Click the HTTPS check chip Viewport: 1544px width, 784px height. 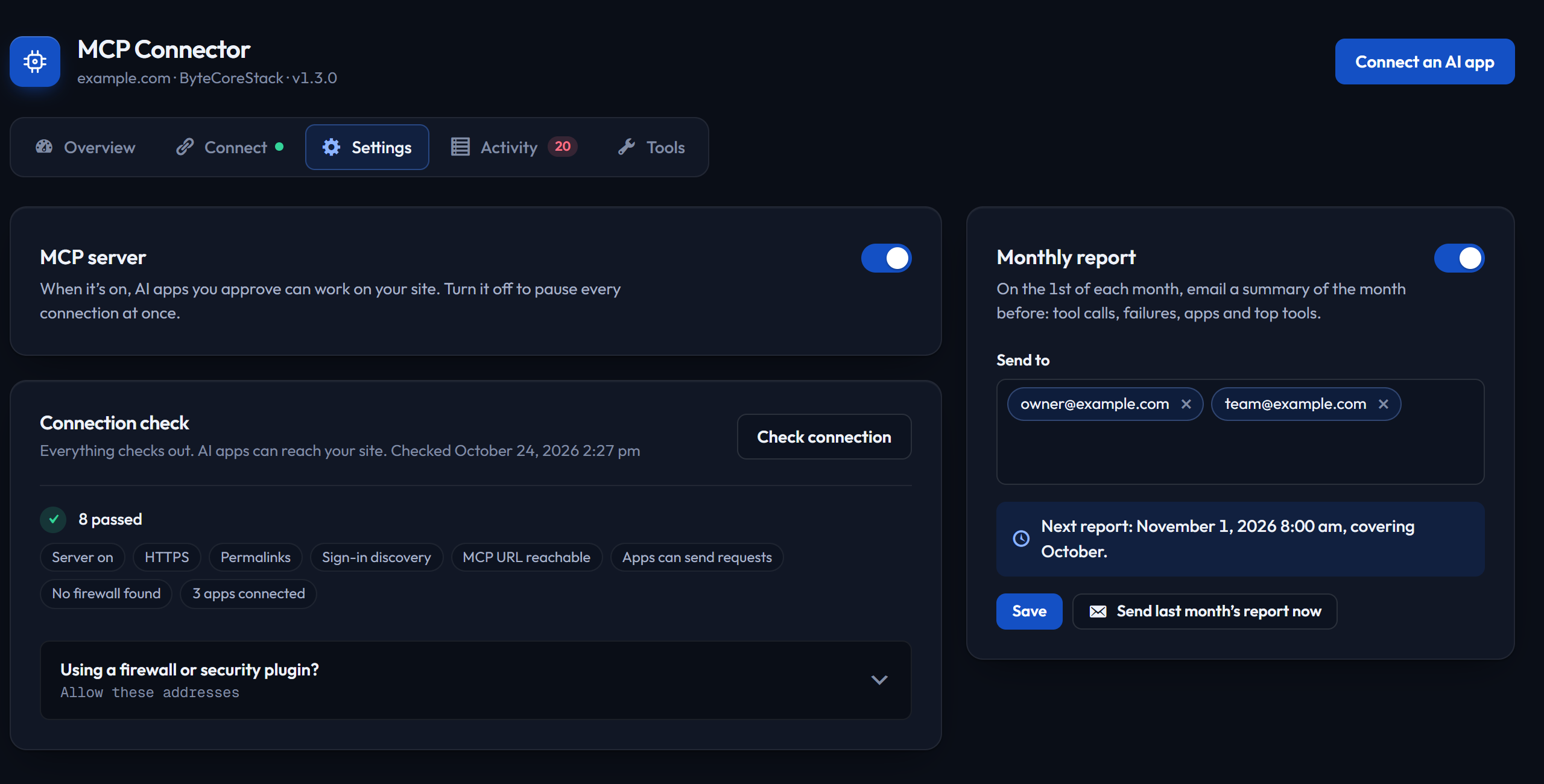pyautogui.click(x=167, y=557)
